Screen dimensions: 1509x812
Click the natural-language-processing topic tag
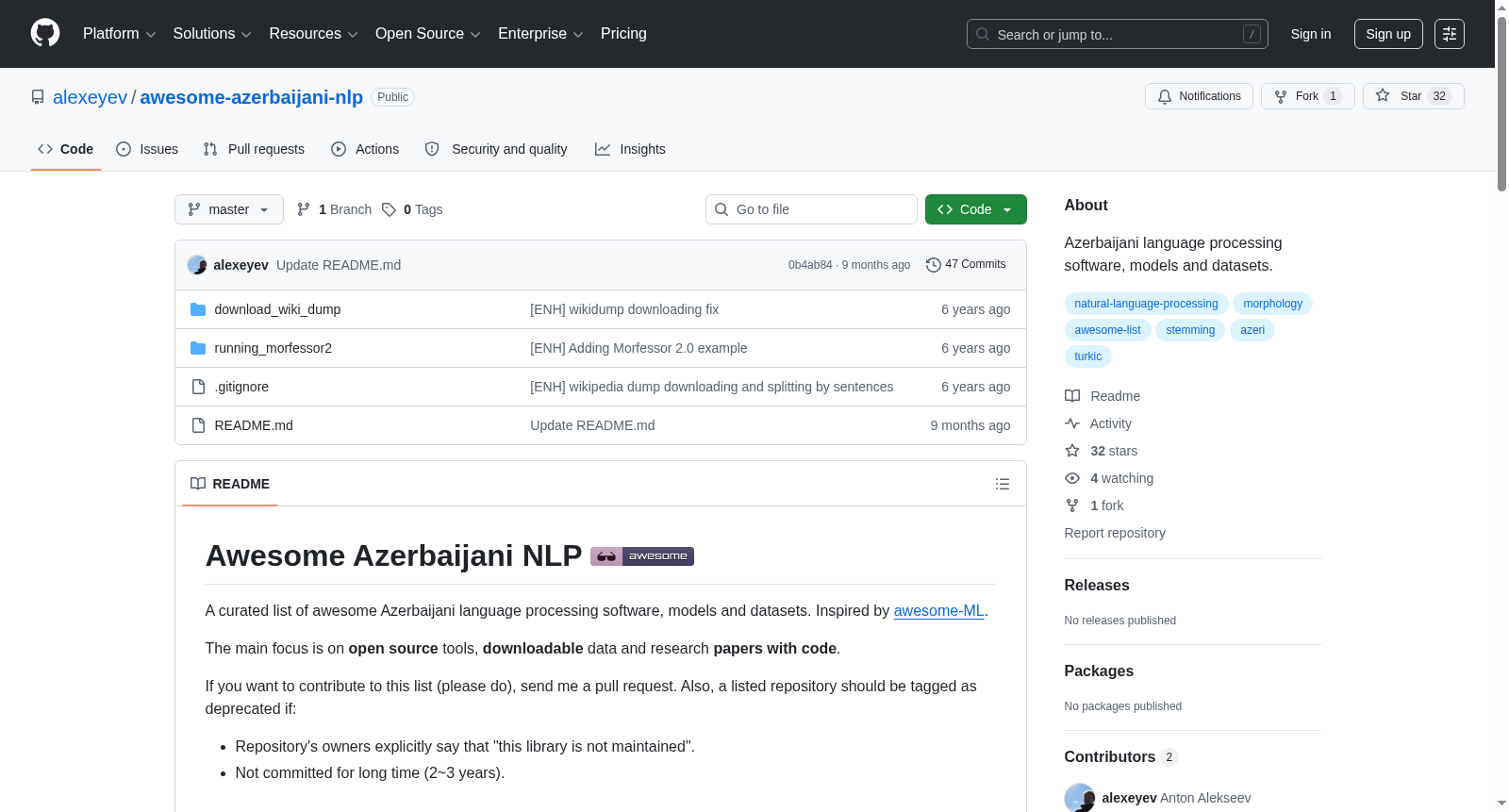[x=1146, y=304]
